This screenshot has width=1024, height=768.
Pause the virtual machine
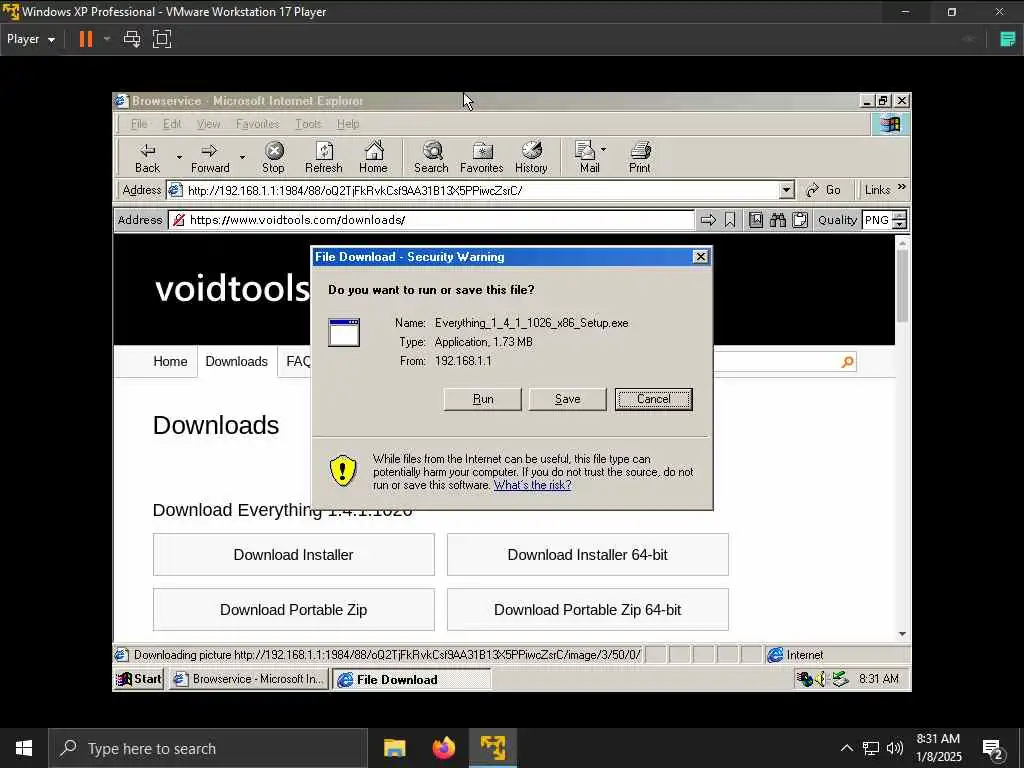(86, 39)
